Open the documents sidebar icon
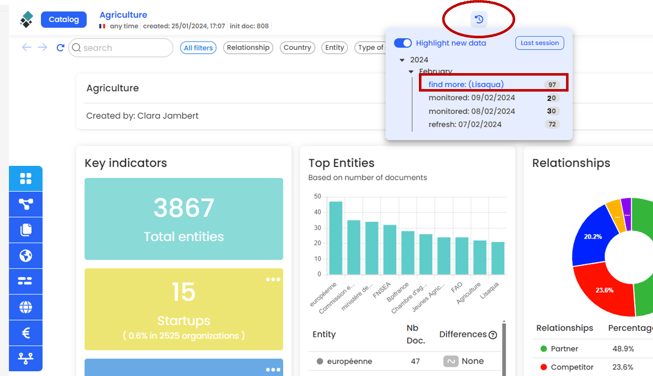This screenshot has width=653, height=376. pyautogui.click(x=26, y=230)
